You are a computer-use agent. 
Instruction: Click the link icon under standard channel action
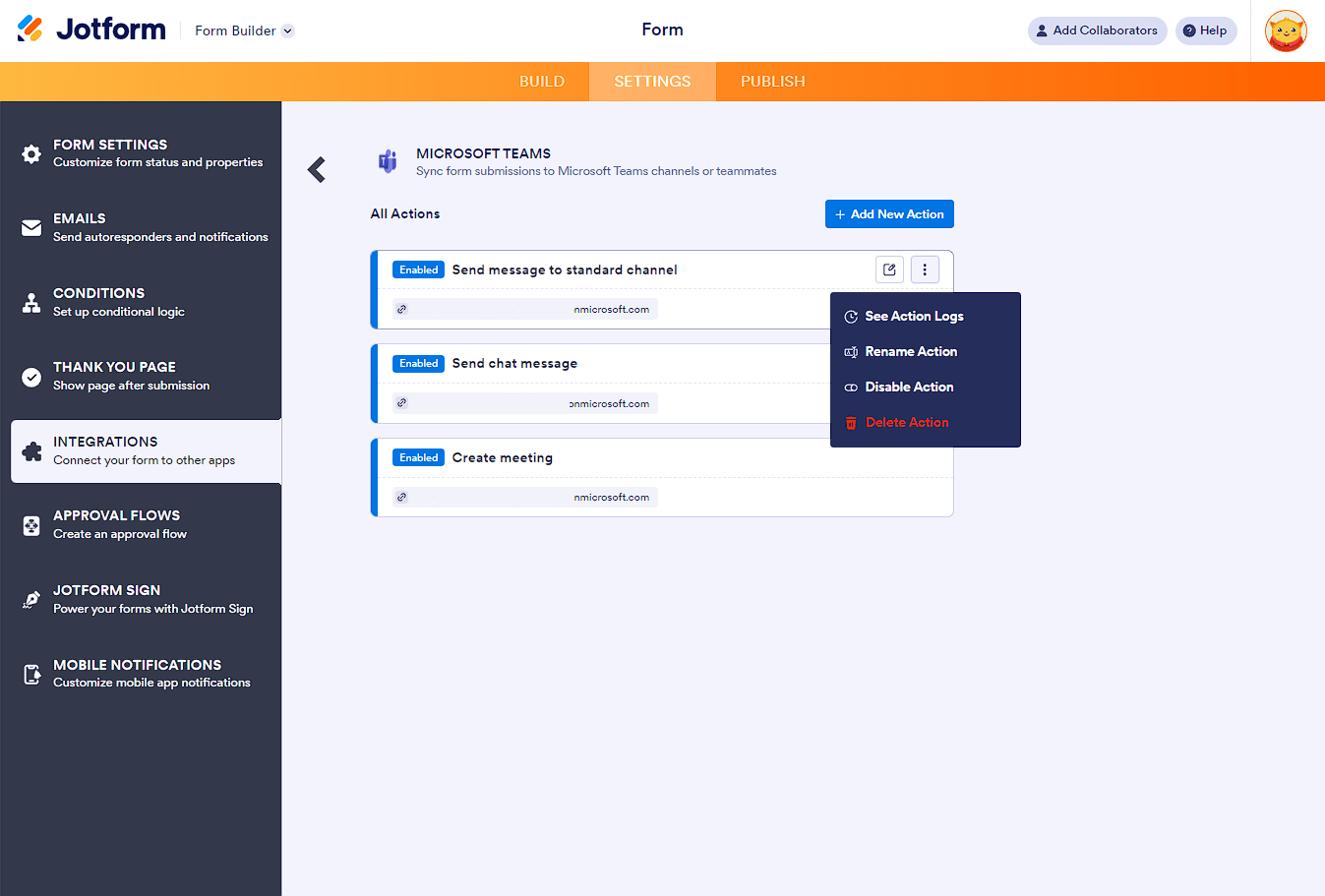point(401,309)
